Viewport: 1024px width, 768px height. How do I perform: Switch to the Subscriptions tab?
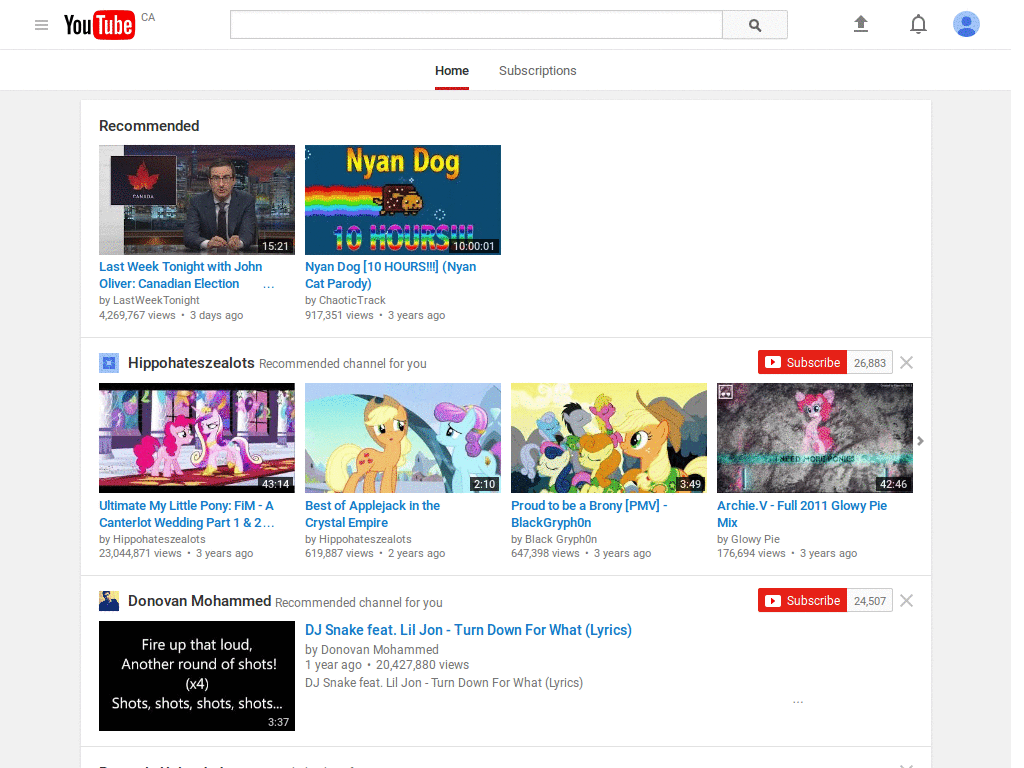click(537, 71)
